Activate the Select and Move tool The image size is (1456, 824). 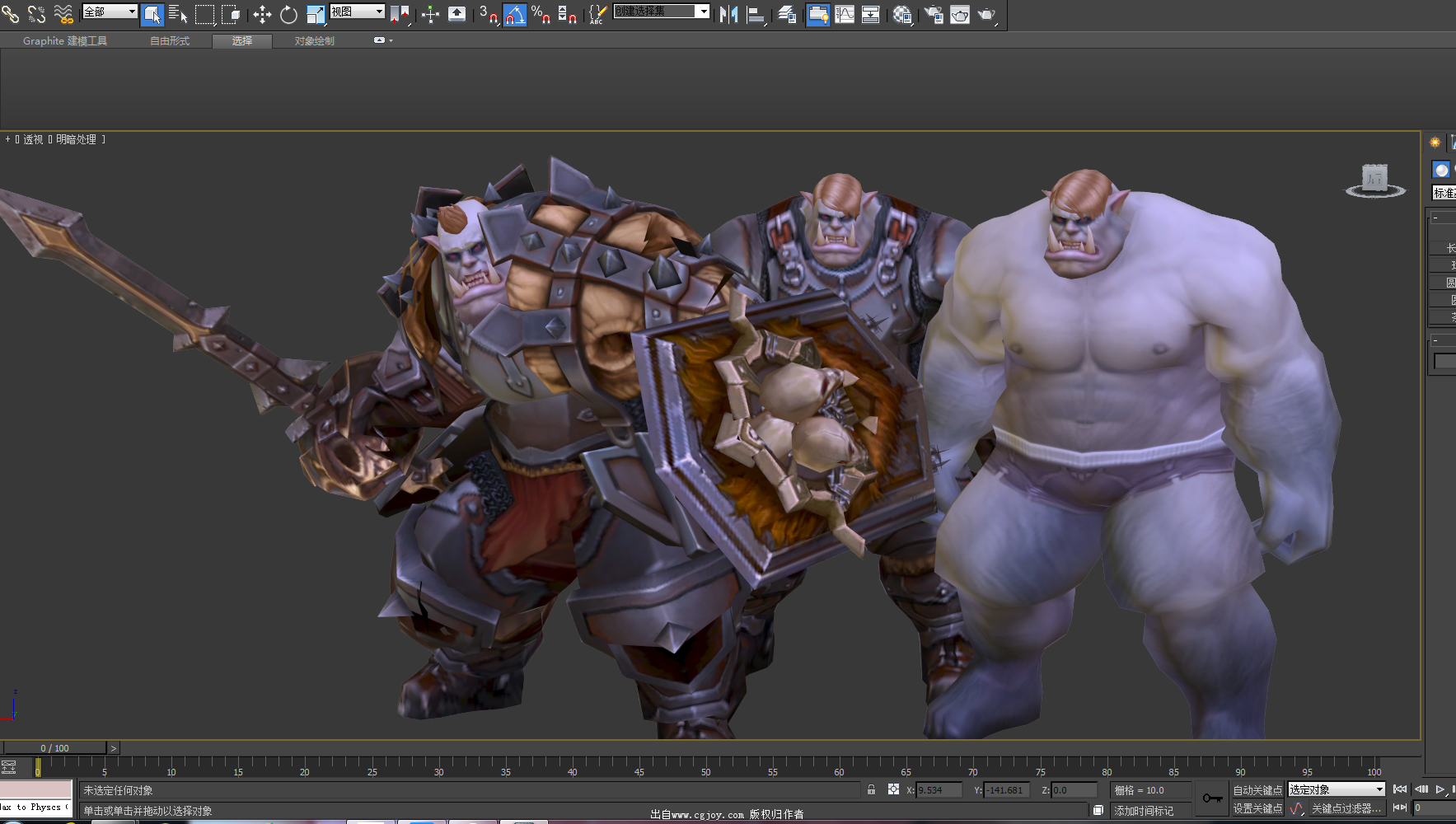tap(262, 13)
